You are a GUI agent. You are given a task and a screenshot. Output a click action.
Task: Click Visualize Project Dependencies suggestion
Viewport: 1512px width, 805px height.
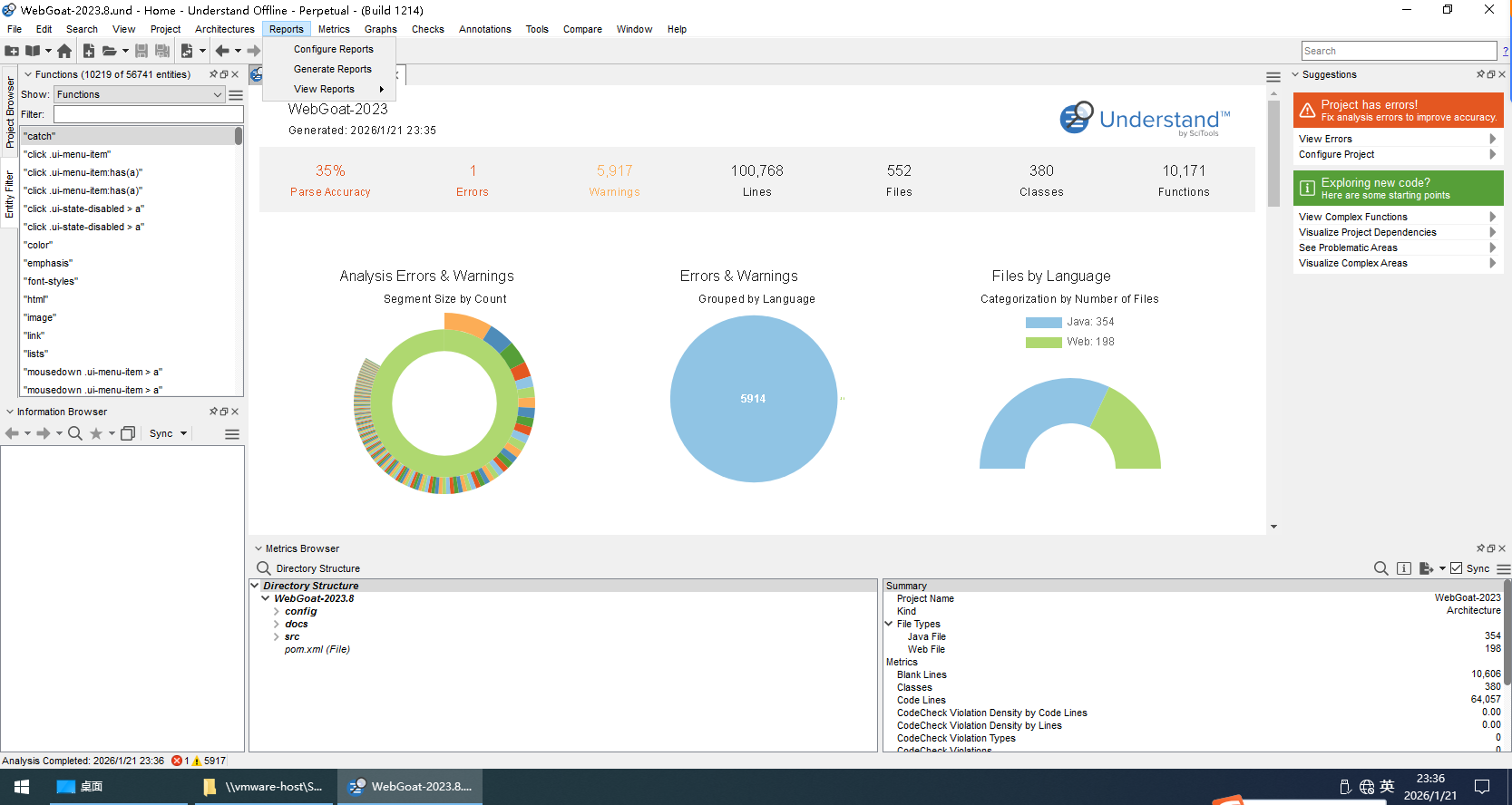point(1367,232)
